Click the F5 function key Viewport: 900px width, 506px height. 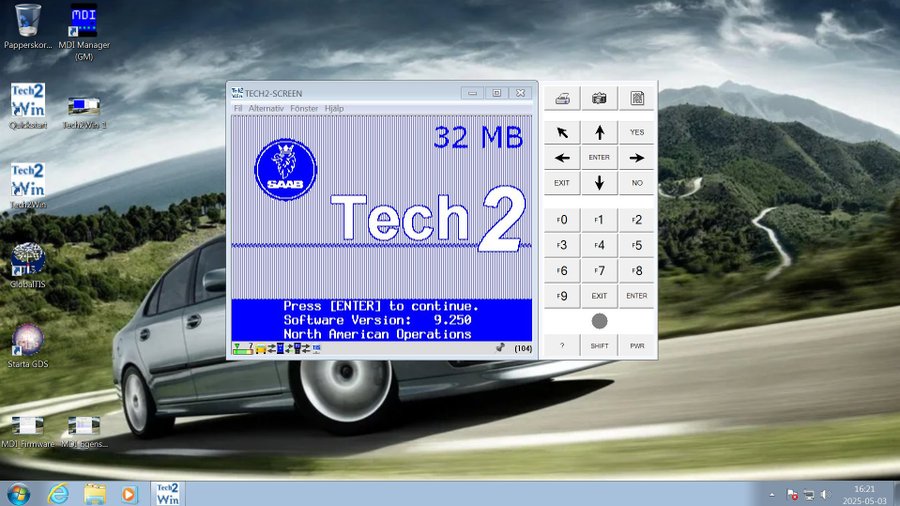637,246
